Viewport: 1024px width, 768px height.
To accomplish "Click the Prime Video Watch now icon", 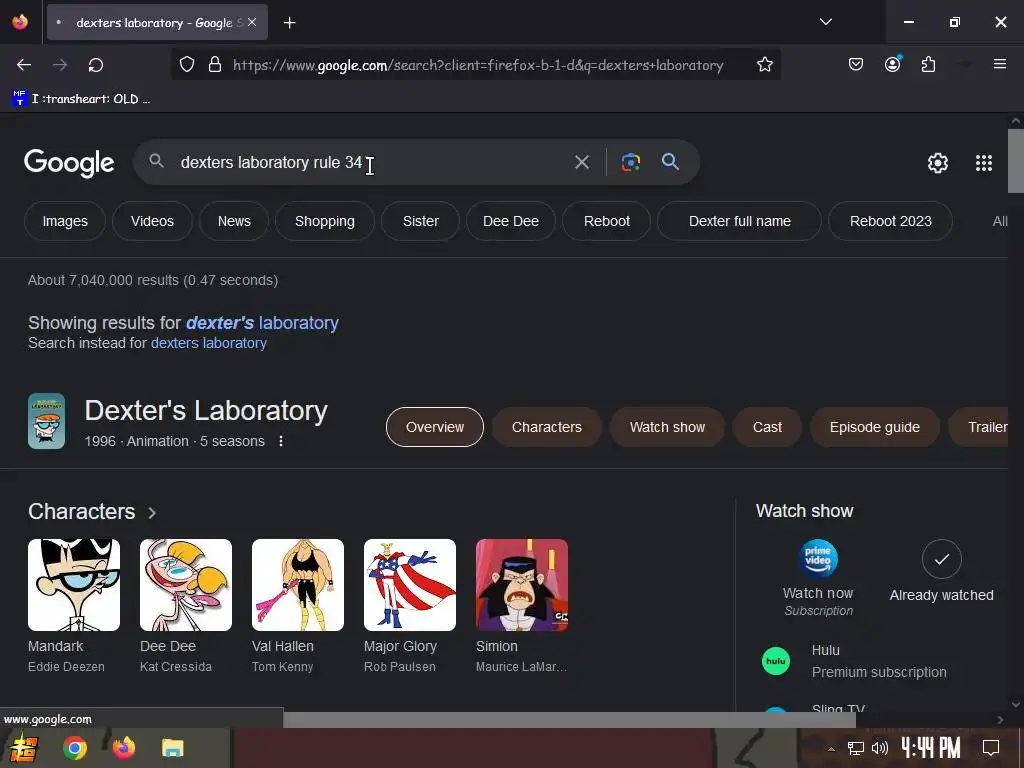I will click(818, 558).
